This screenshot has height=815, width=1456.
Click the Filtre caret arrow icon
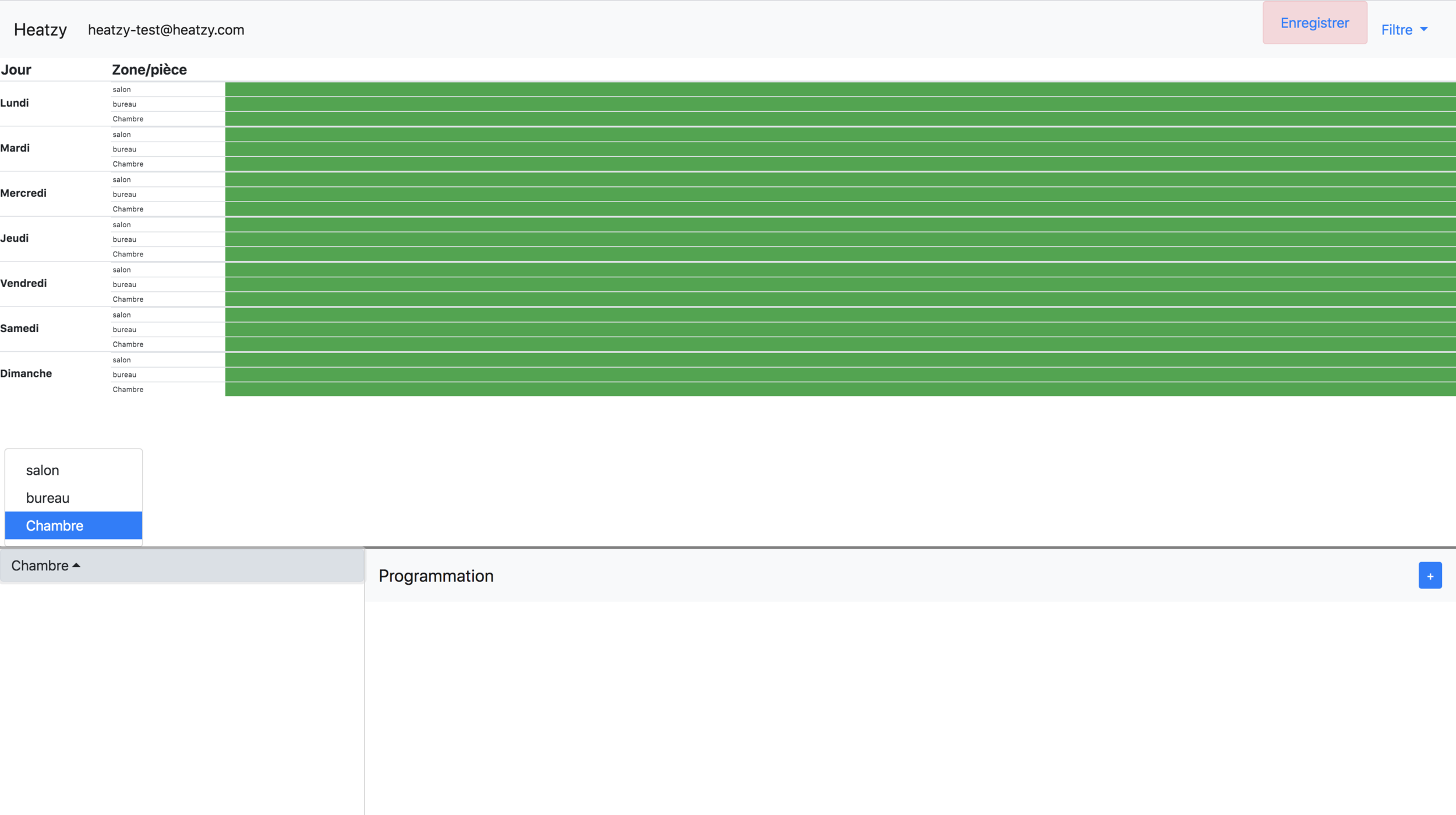(1423, 29)
